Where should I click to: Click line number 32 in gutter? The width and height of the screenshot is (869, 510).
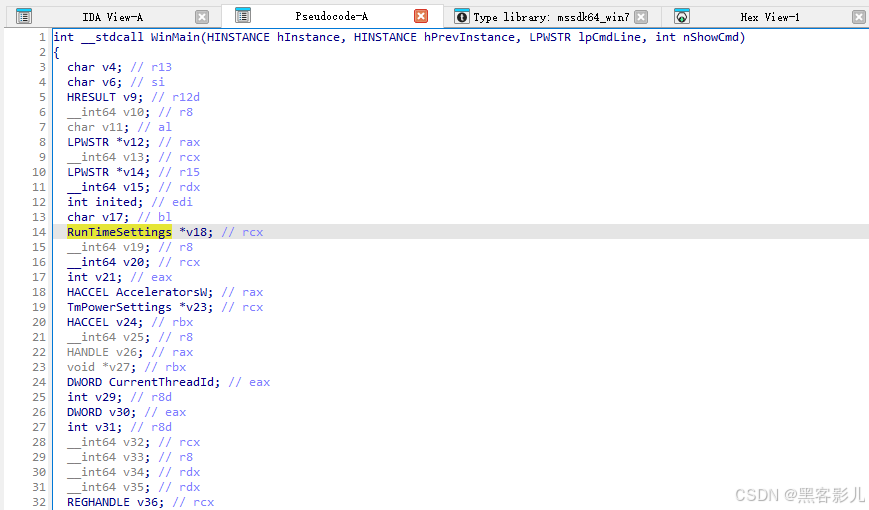pos(39,501)
